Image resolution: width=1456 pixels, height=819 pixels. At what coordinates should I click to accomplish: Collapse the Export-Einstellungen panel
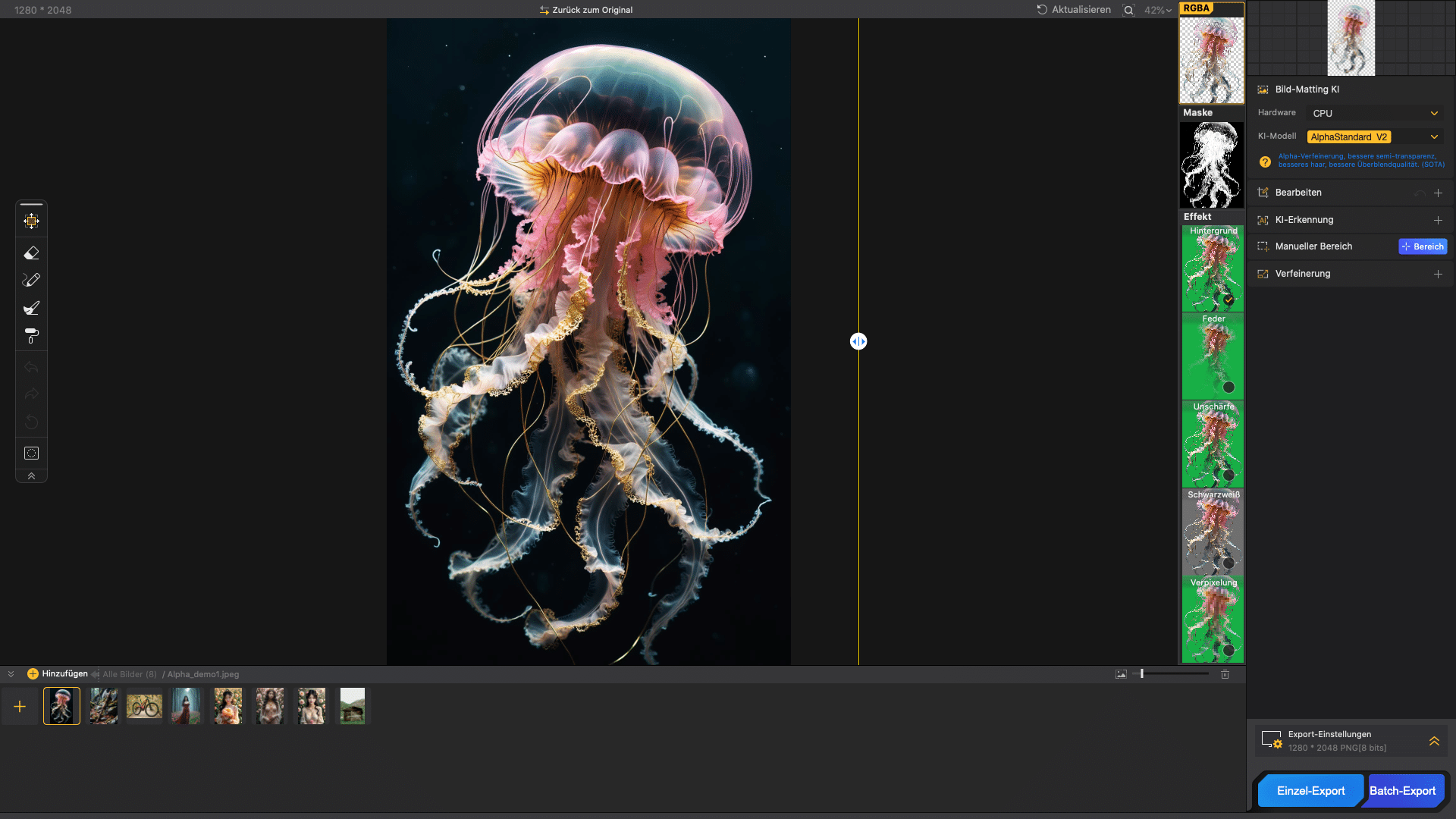tap(1434, 741)
